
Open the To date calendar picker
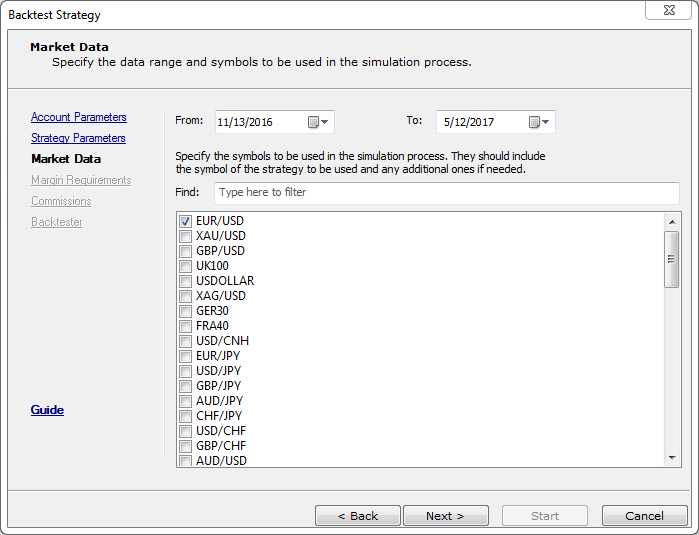tap(539, 122)
